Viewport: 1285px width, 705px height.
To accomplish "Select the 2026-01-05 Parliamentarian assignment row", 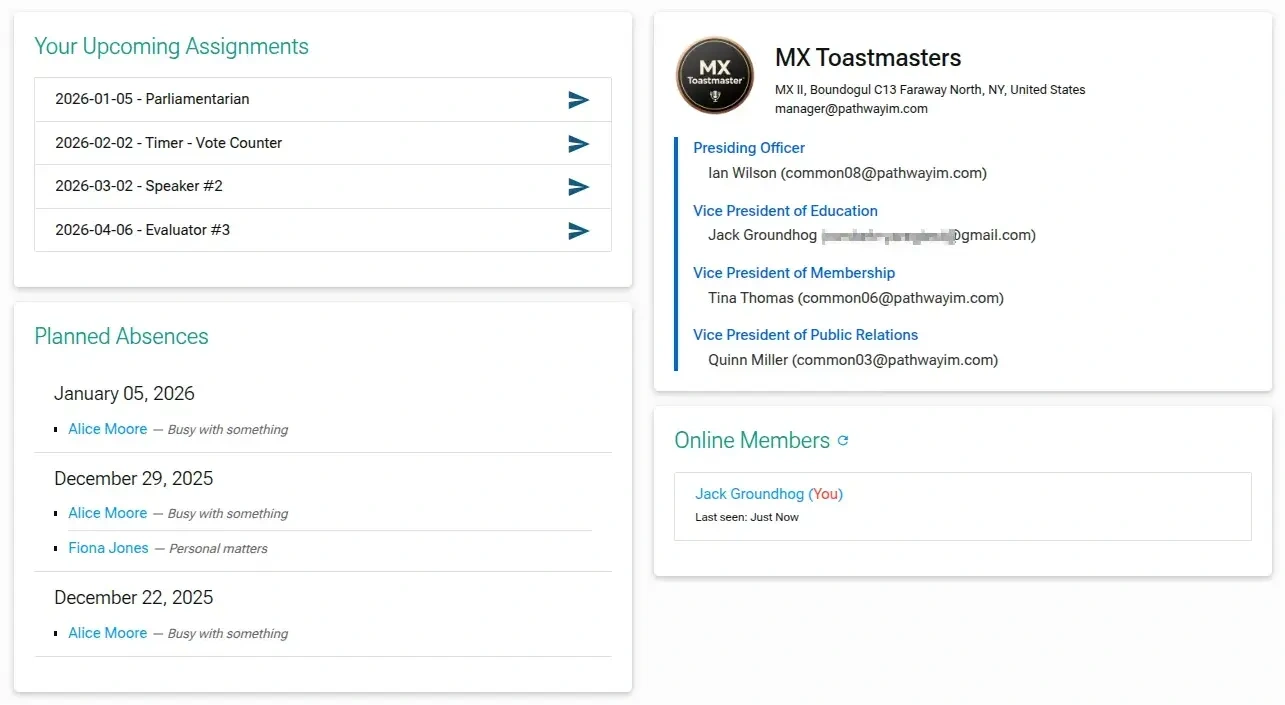I will click(152, 99).
